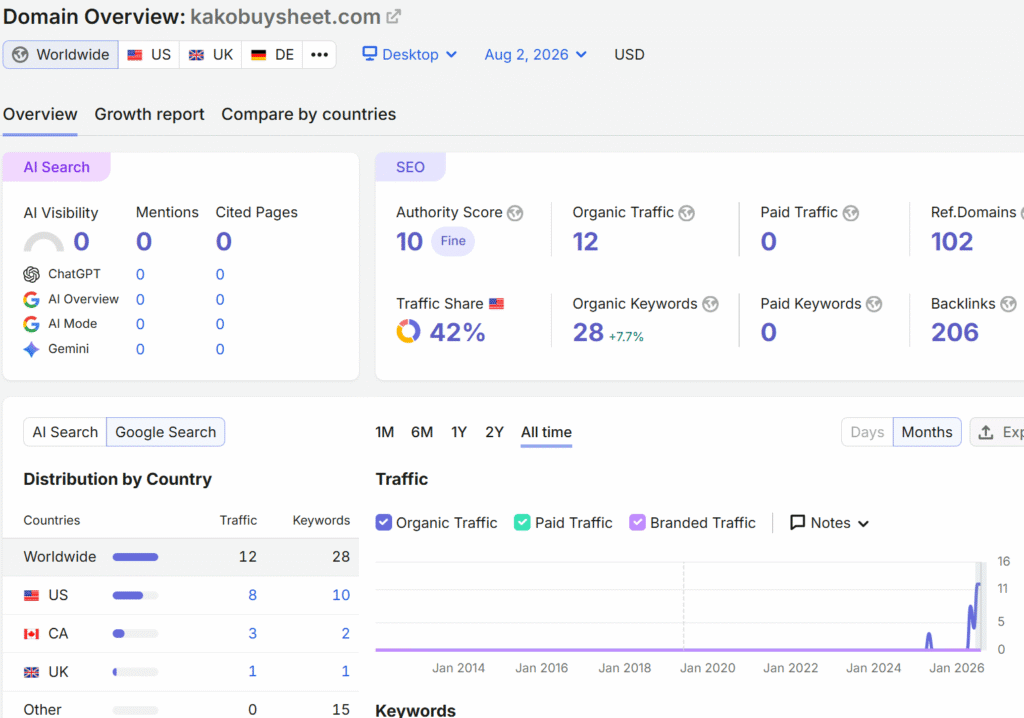Open the Aug 2, 2026 date dropdown
This screenshot has height=718, width=1024.
point(536,55)
